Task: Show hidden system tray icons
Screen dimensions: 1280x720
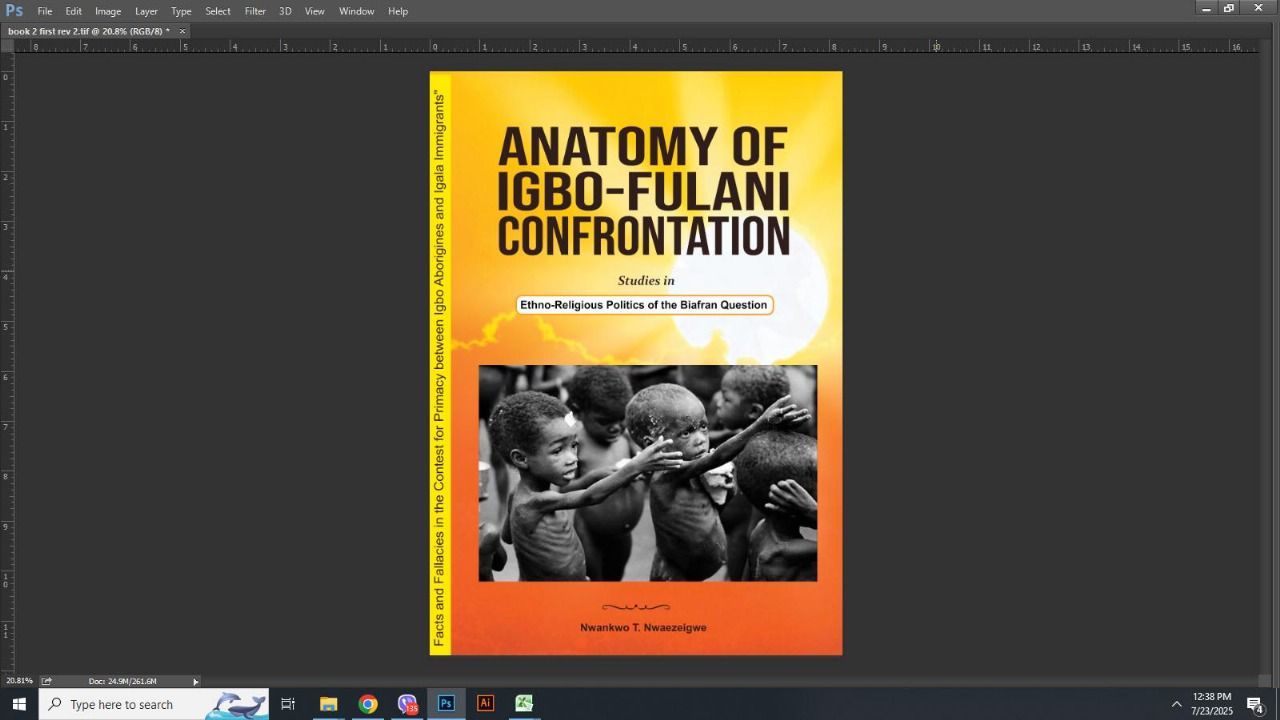Action: [x=1176, y=704]
